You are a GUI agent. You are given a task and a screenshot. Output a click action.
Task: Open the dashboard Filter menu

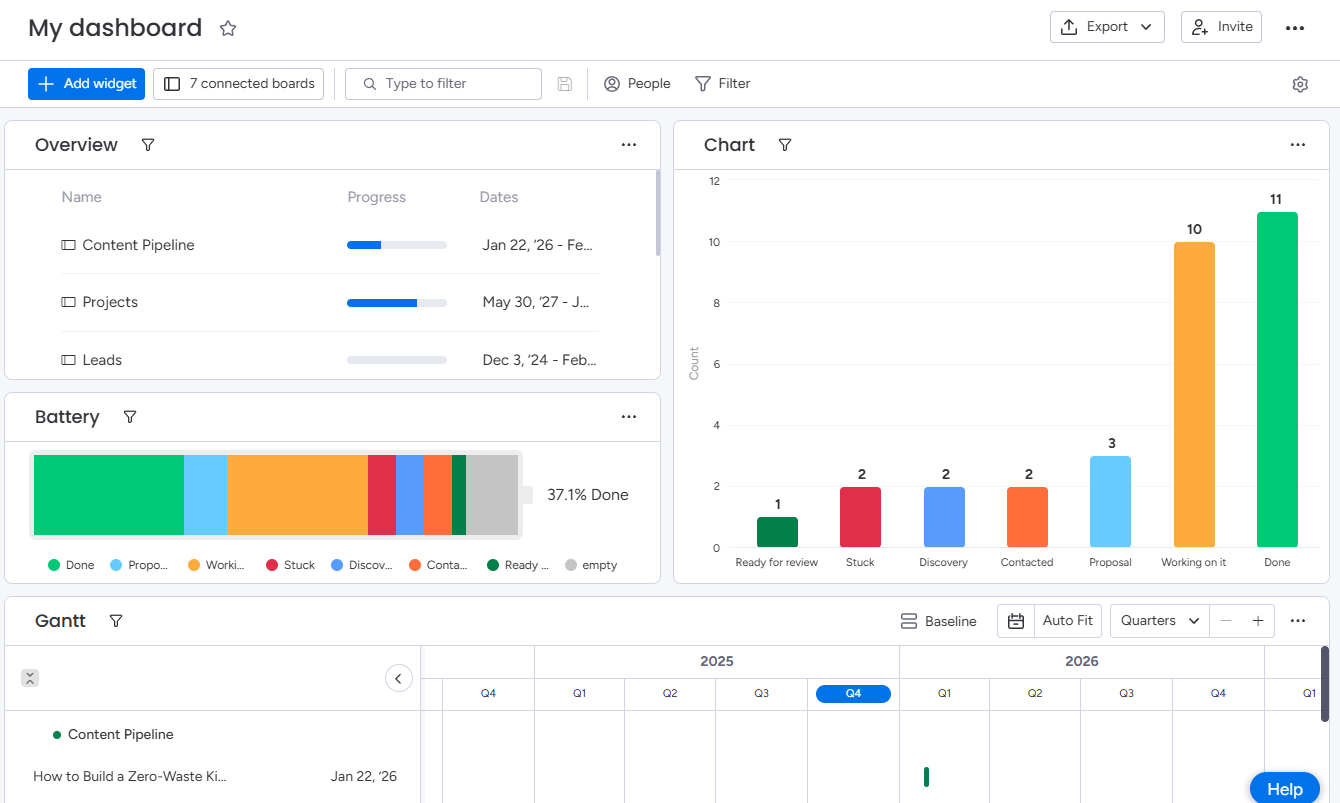tap(722, 84)
